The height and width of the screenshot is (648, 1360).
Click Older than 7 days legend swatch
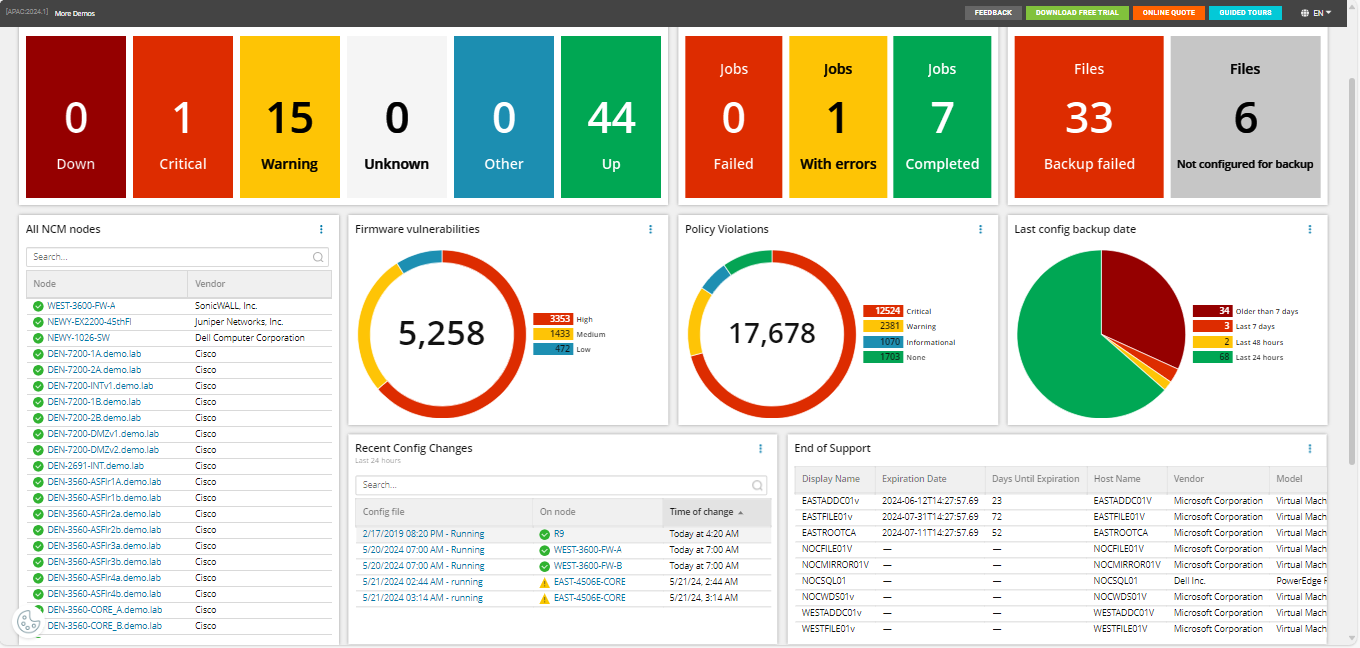tap(1212, 312)
